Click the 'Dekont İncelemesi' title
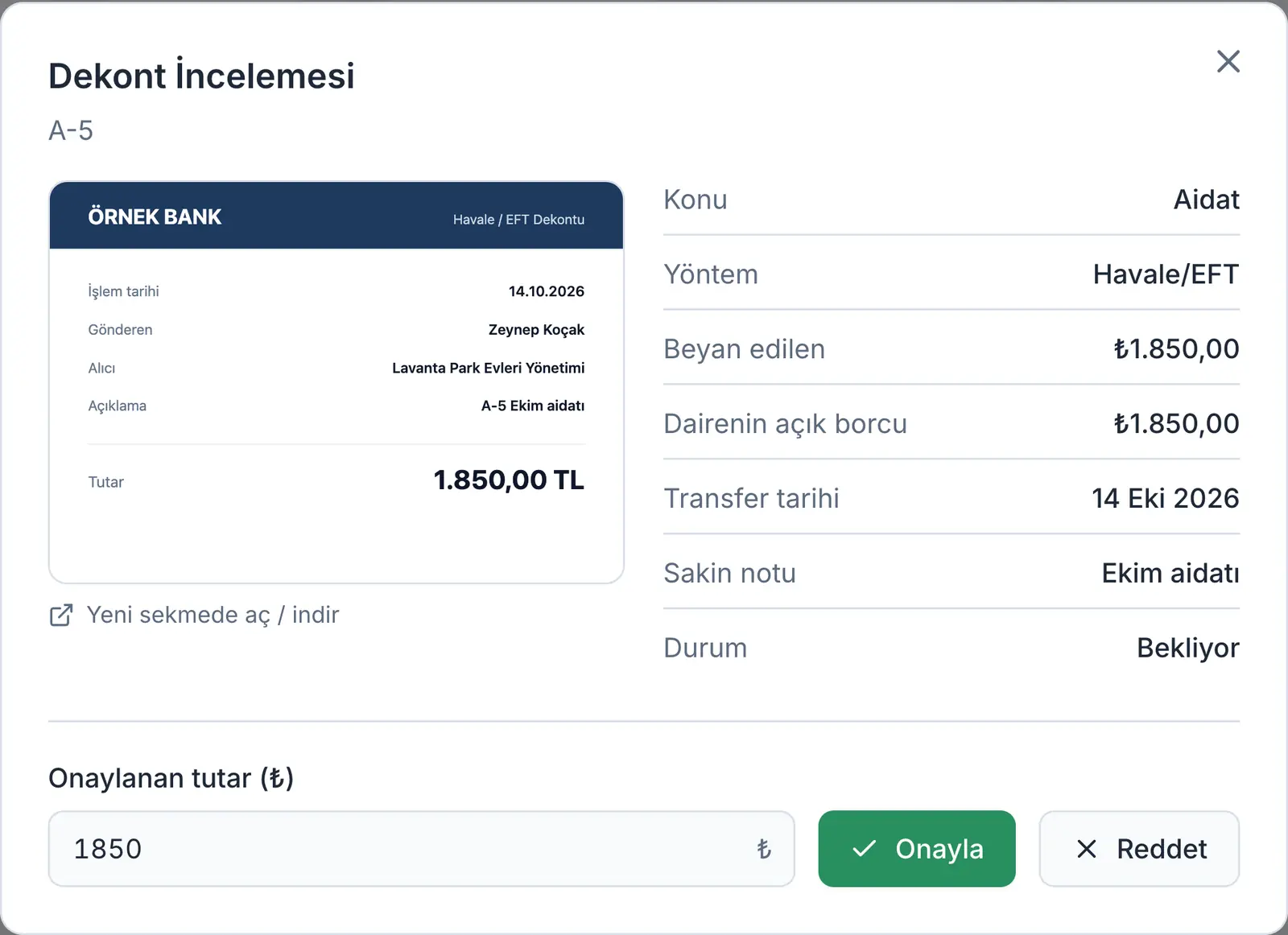This screenshot has width=1288, height=935. 201,76
